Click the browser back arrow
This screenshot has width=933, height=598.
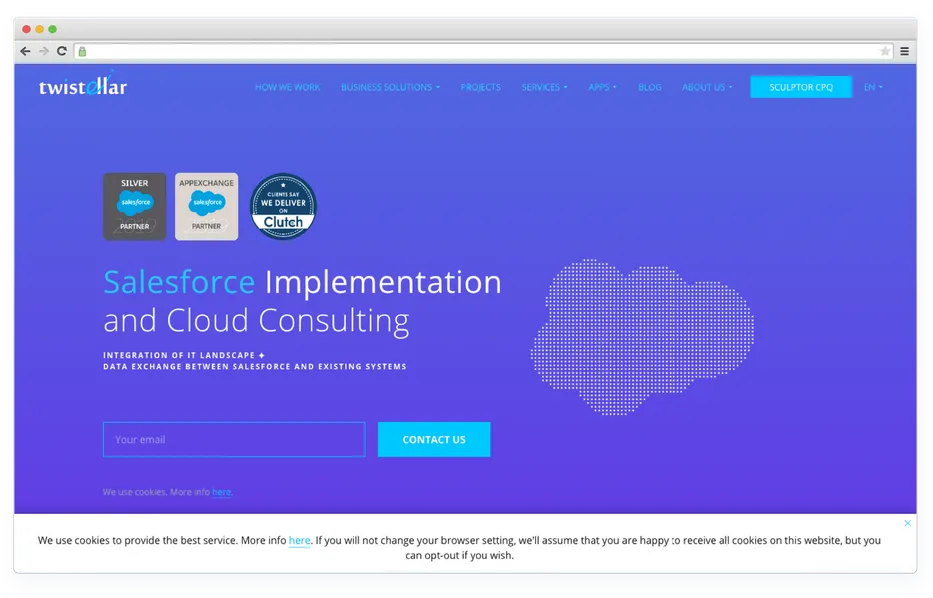pos(25,51)
